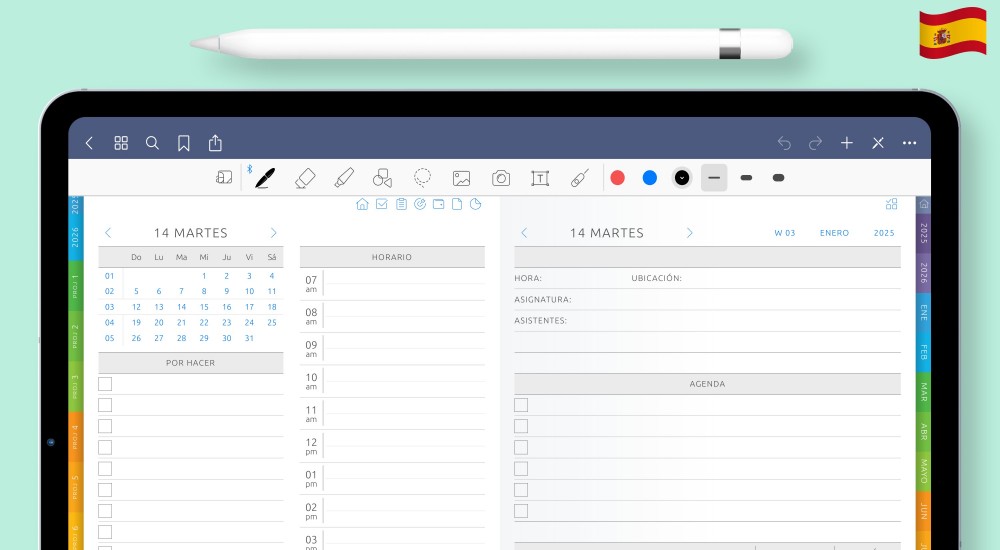
Task: Add a new page with plus icon
Action: [847, 143]
